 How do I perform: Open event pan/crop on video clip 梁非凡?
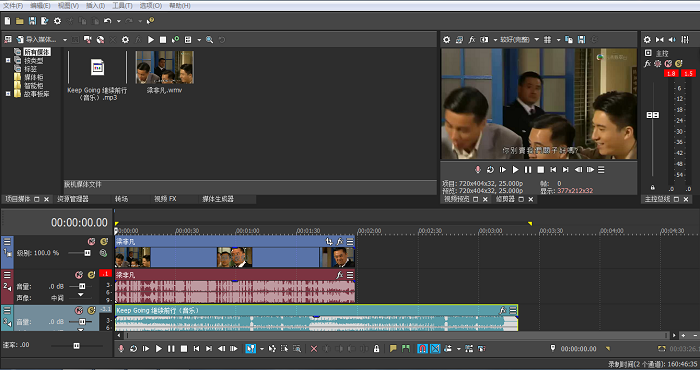[x=329, y=241]
